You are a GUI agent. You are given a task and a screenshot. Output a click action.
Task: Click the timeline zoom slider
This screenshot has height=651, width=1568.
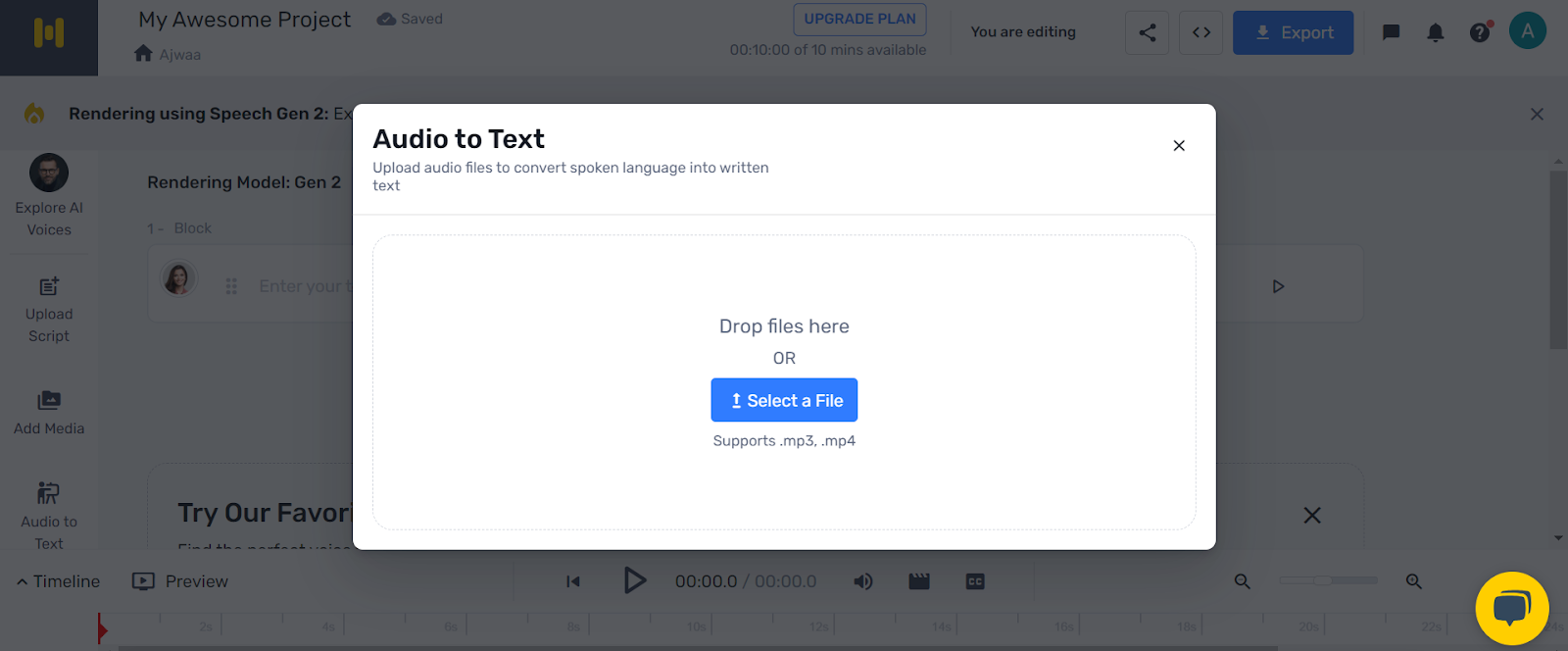1328,580
